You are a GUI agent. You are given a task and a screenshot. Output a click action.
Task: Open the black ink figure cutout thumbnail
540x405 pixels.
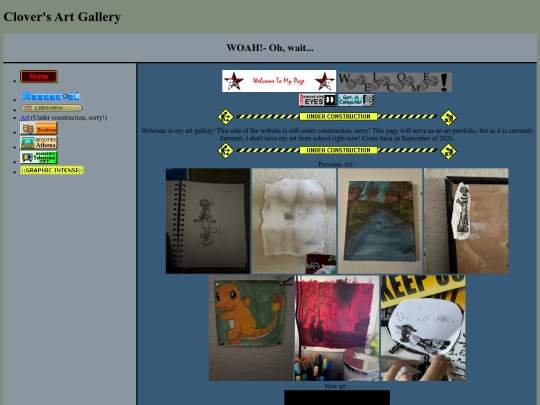click(x=466, y=221)
